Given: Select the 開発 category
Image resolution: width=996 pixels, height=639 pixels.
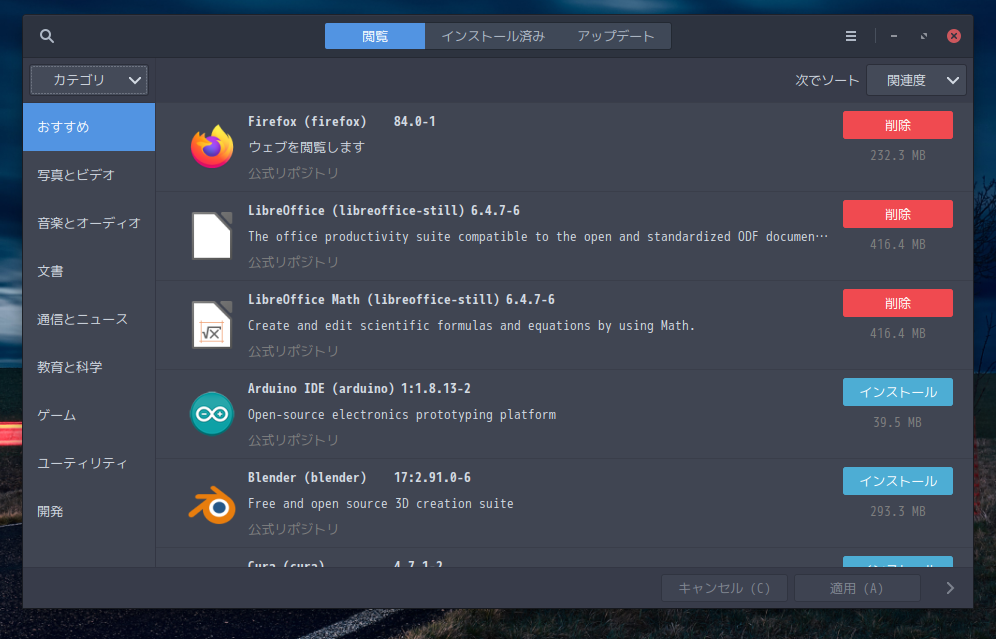Looking at the screenshot, I should [x=89, y=512].
